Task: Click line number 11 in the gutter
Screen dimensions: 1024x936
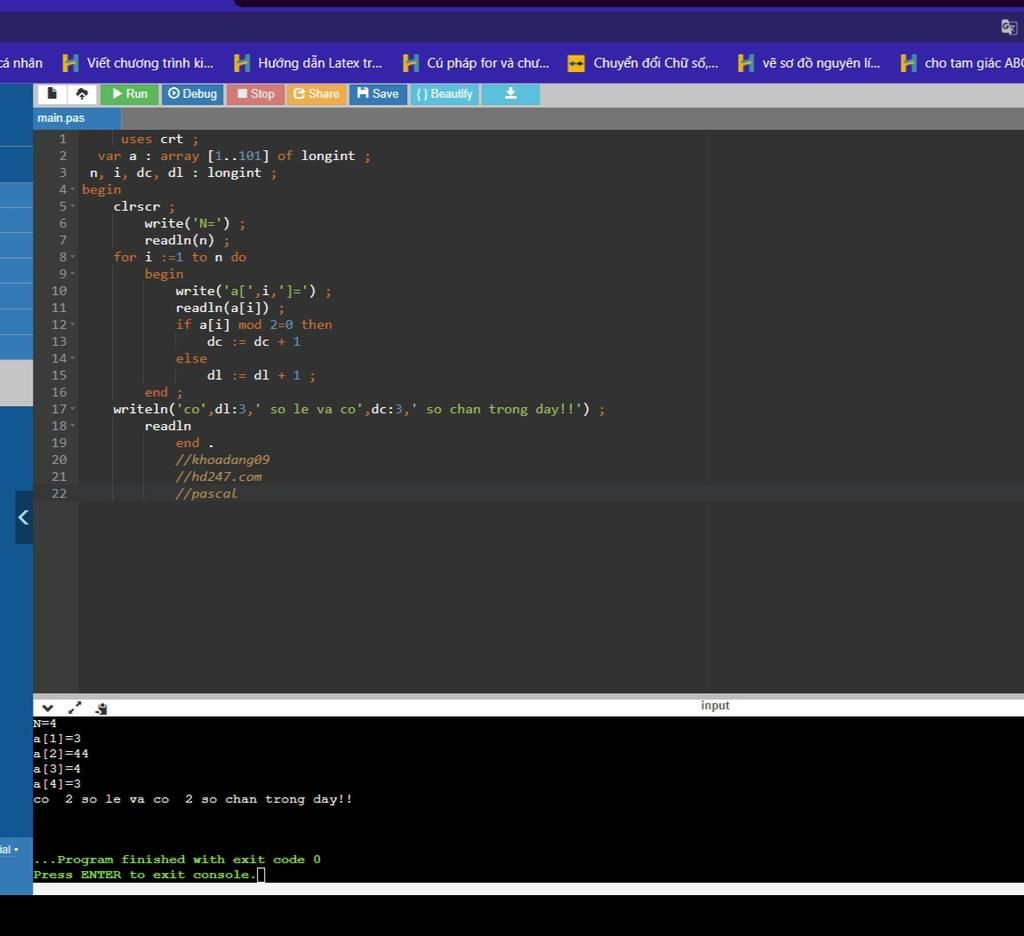Action: 59,308
